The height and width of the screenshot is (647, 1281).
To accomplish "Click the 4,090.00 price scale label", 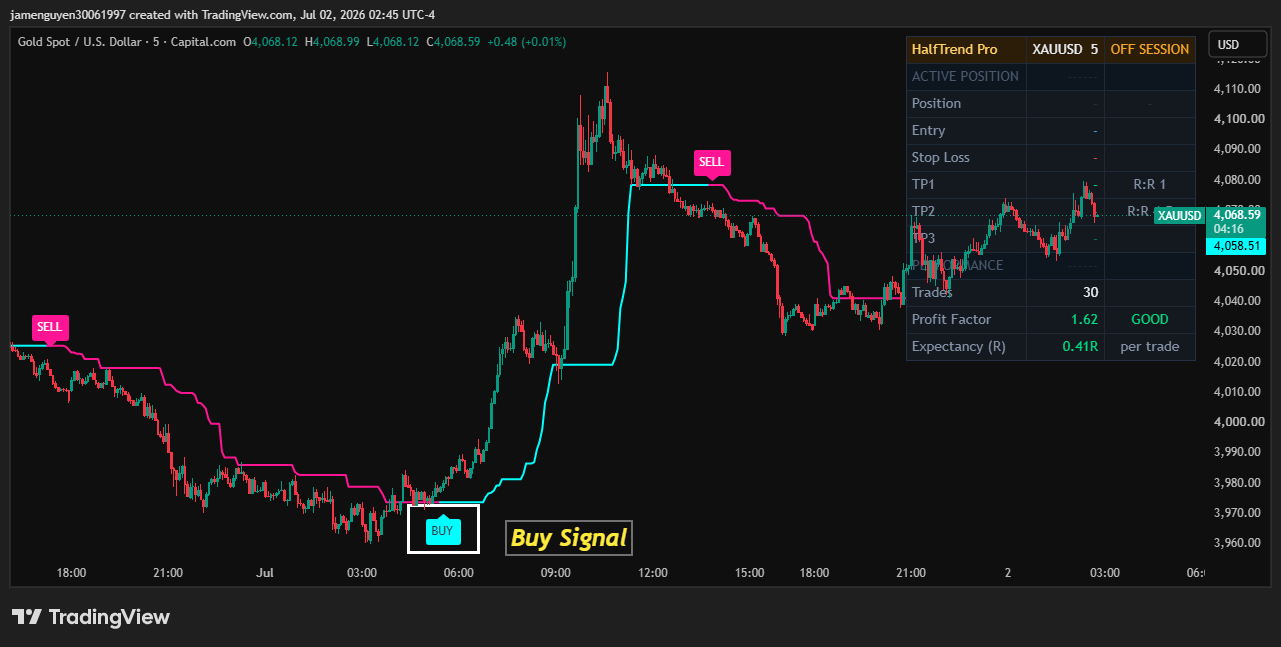I will (x=1236, y=149).
